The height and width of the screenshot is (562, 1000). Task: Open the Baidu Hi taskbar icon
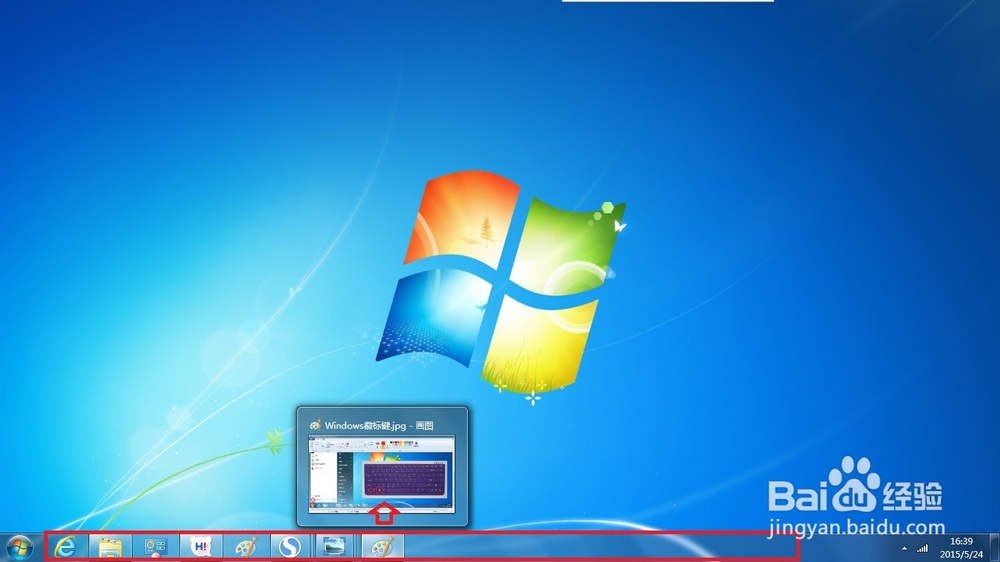tap(201, 547)
